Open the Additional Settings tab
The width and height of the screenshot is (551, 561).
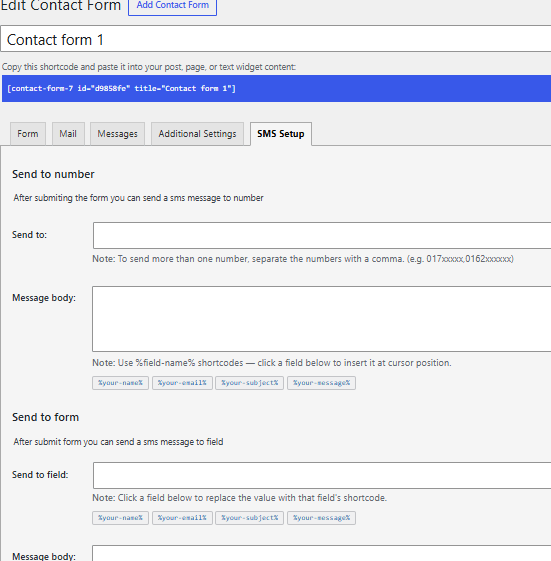(198, 134)
